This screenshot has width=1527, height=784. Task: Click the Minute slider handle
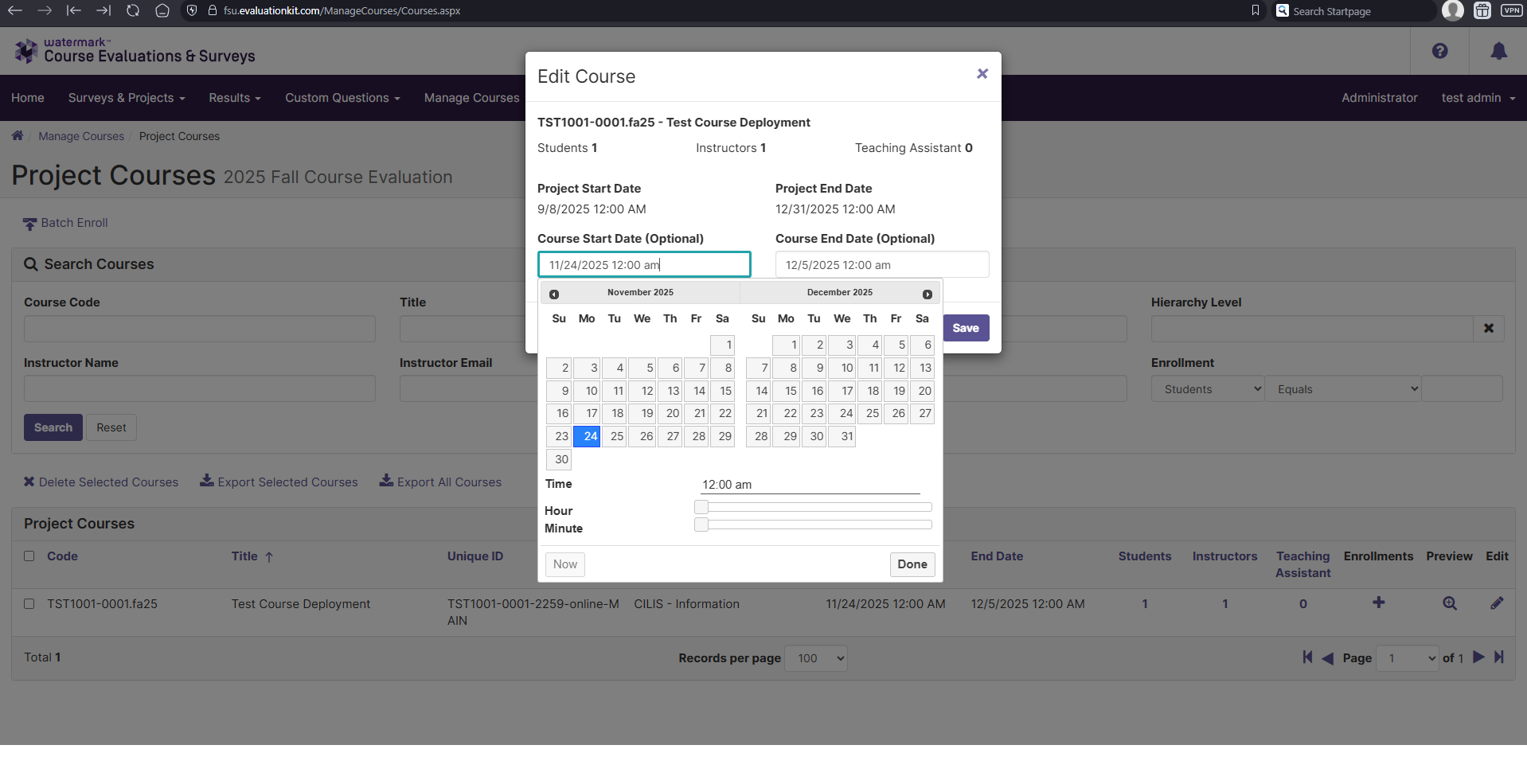(x=701, y=525)
